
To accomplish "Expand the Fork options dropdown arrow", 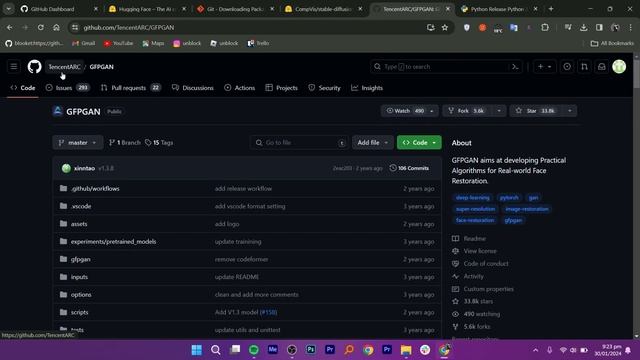I will 499,111.
